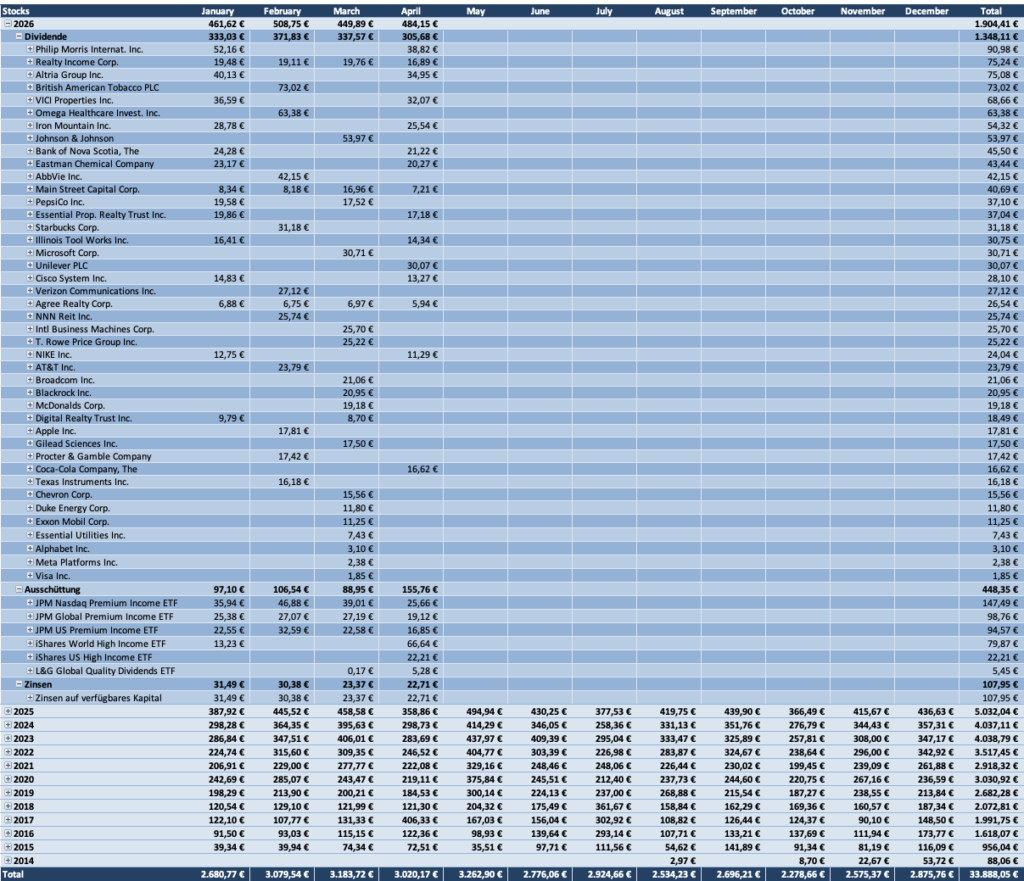Image resolution: width=1024 pixels, height=881 pixels.
Task: Collapse the 2026 year row
Action: [x=8, y=24]
